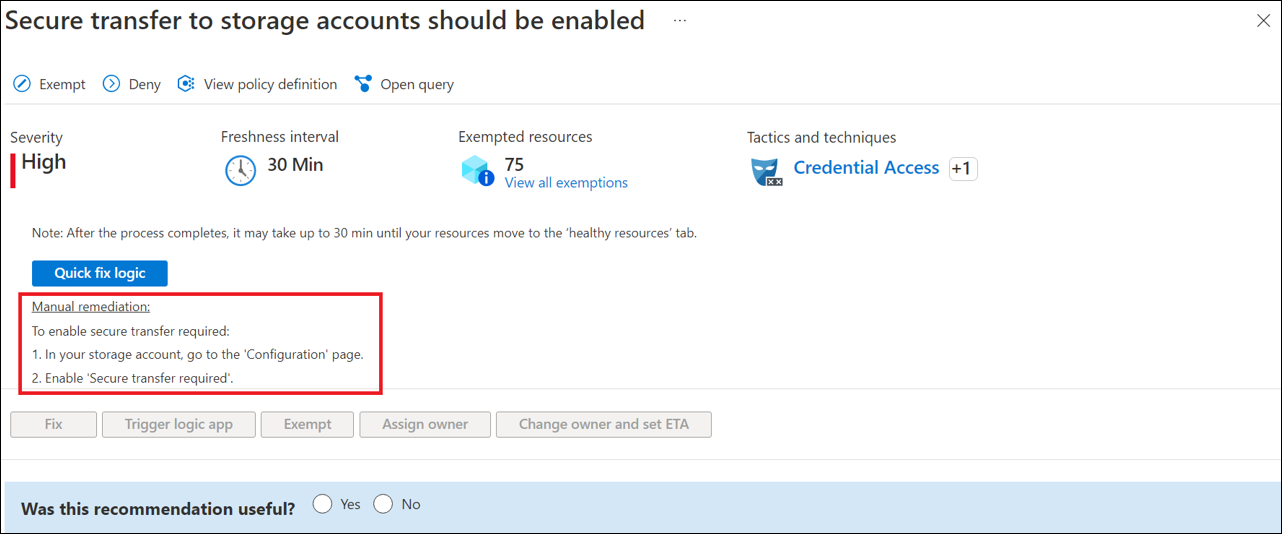
Task: Click the Exempt pencil icon in toolbar
Action: tap(22, 84)
